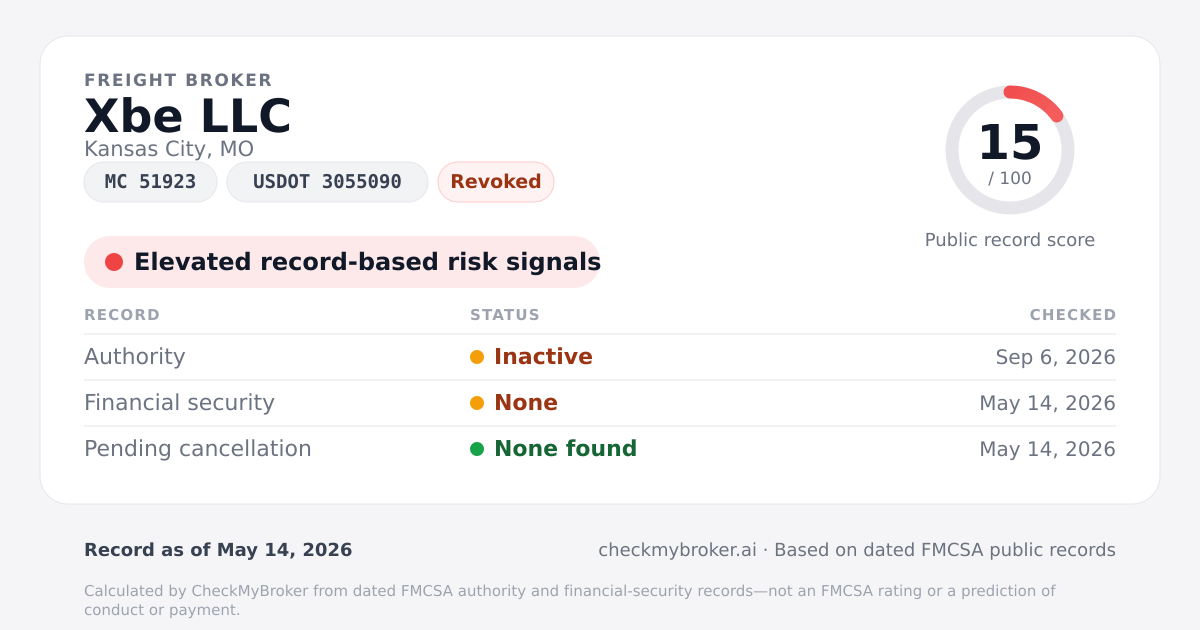Image resolution: width=1200 pixels, height=630 pixels.
Task: Click the STATUS column header
Action: 505,315
